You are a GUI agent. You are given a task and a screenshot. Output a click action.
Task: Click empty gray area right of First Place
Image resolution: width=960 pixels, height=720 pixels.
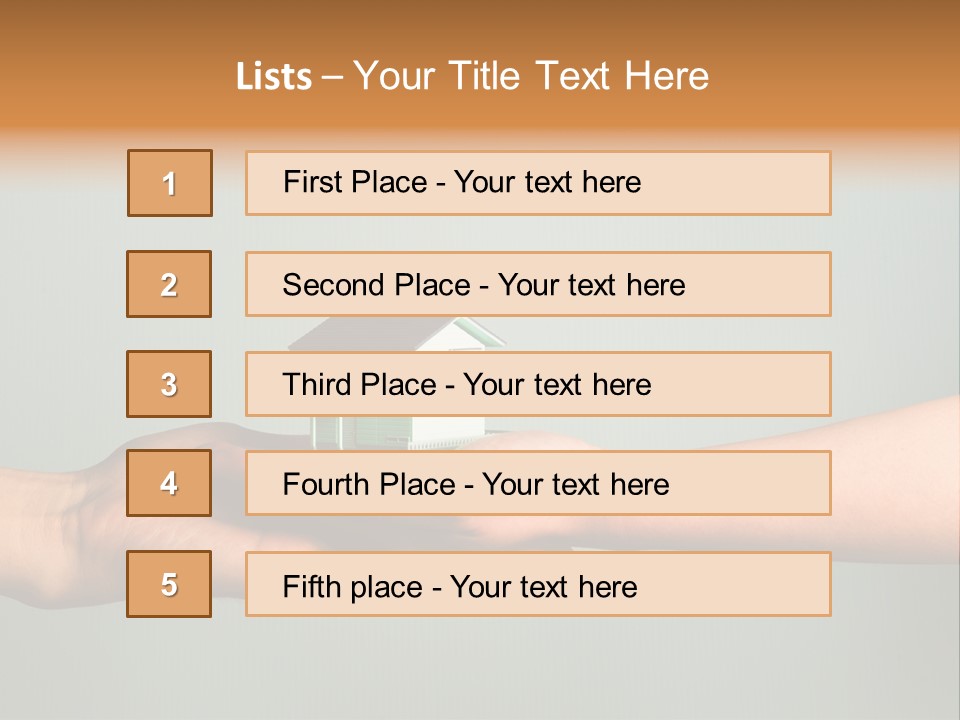point(895,183)
